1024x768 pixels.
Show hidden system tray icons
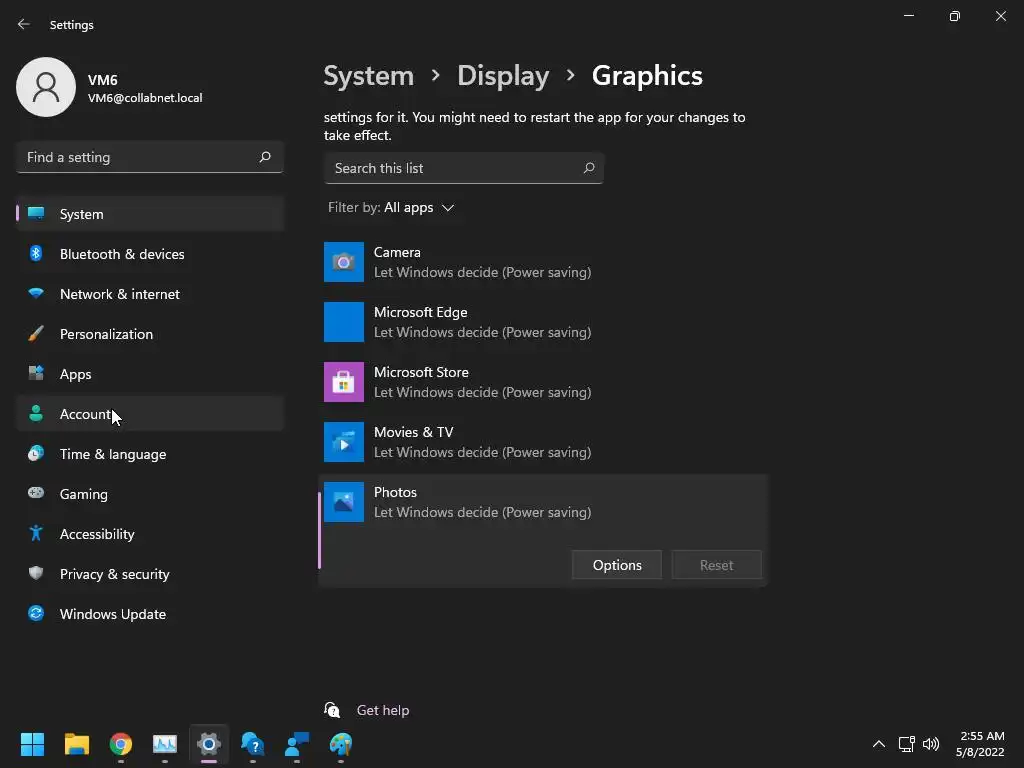coord(879,744)
